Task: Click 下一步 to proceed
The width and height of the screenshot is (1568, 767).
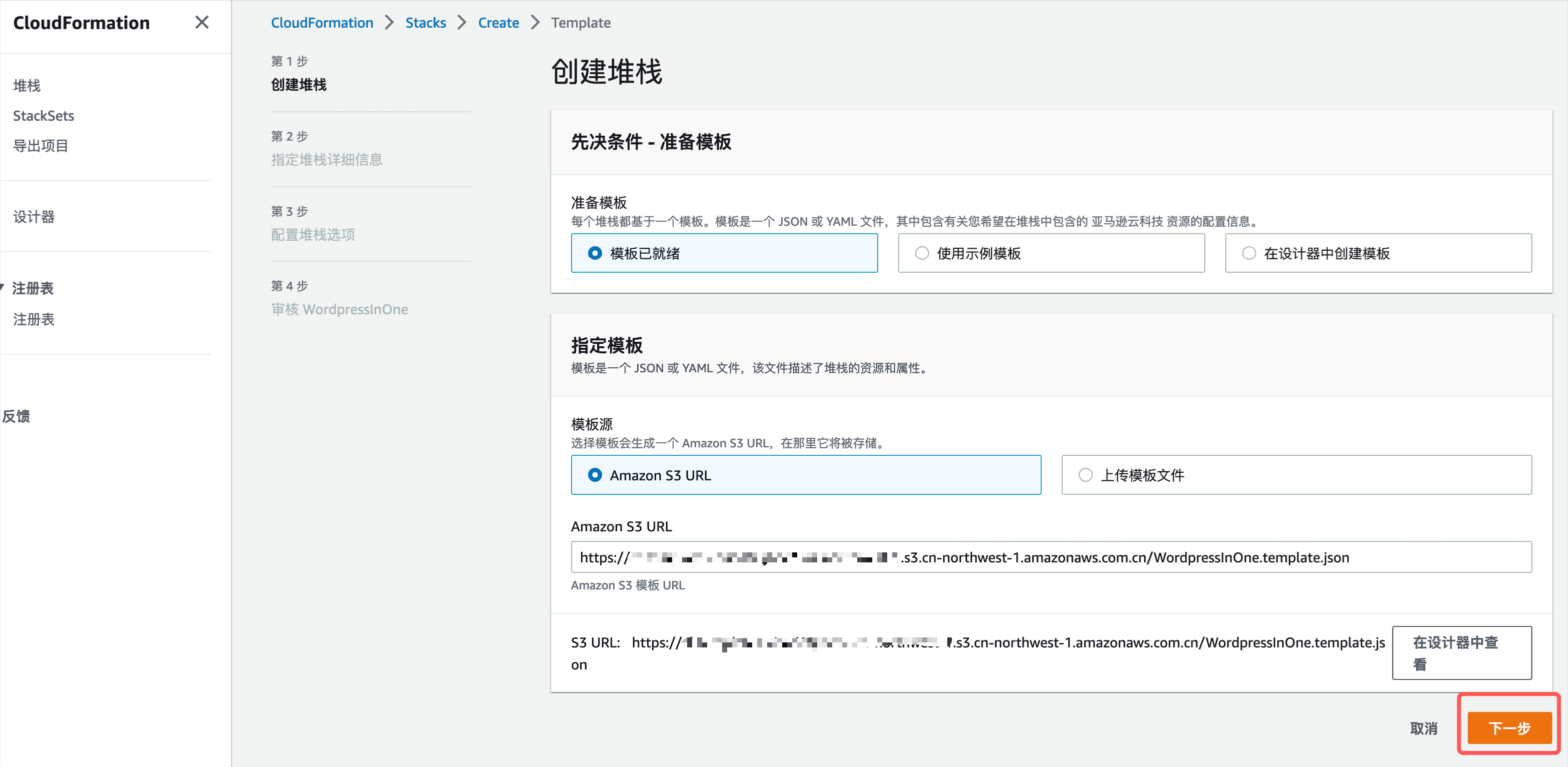Action: coord(1509,728)
